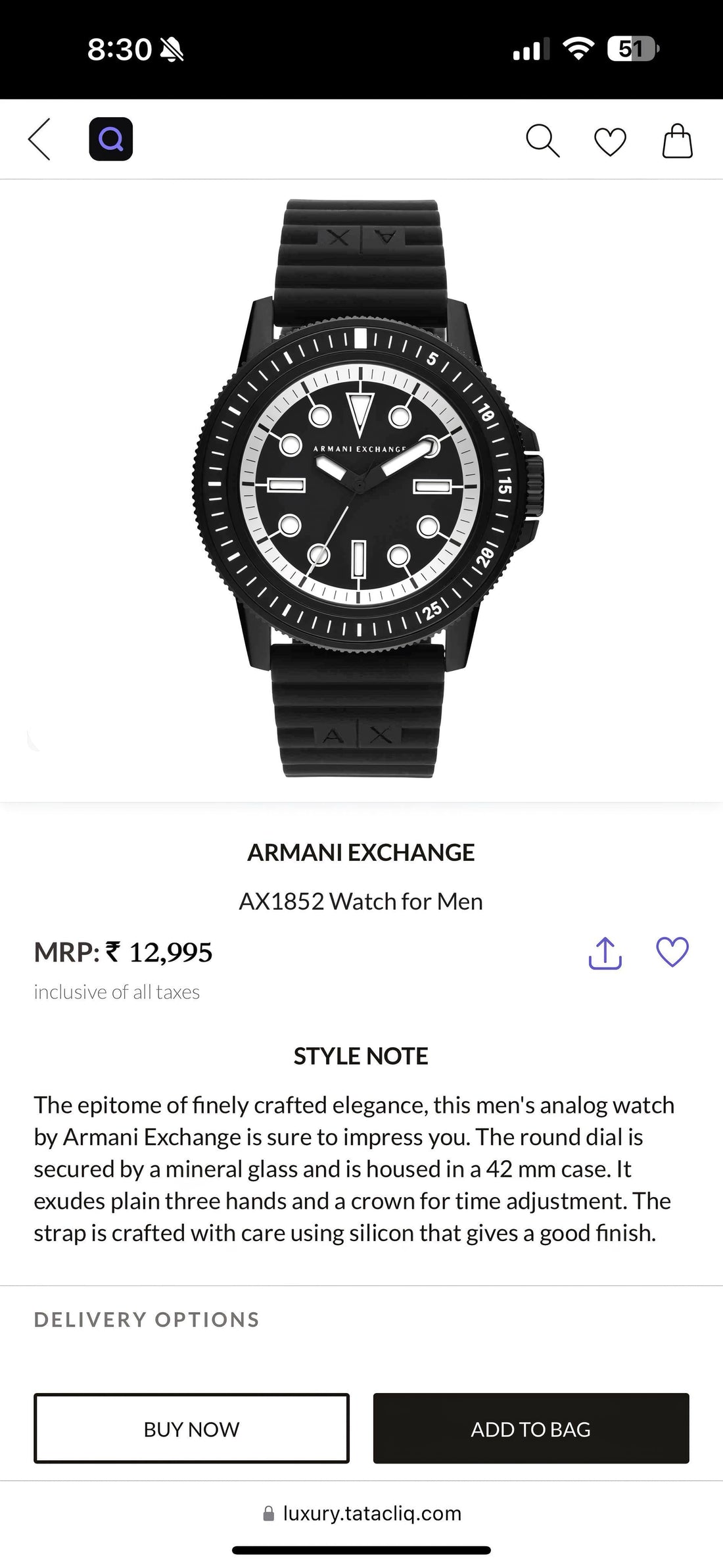
Task: Tap the Wi-Fi status icon
Action: pos(578,49)
